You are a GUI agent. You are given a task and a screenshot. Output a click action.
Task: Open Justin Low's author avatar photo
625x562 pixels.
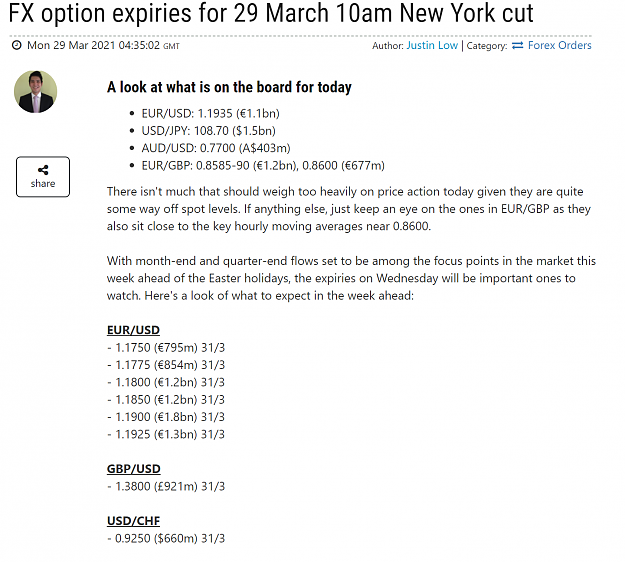[35, 92]
